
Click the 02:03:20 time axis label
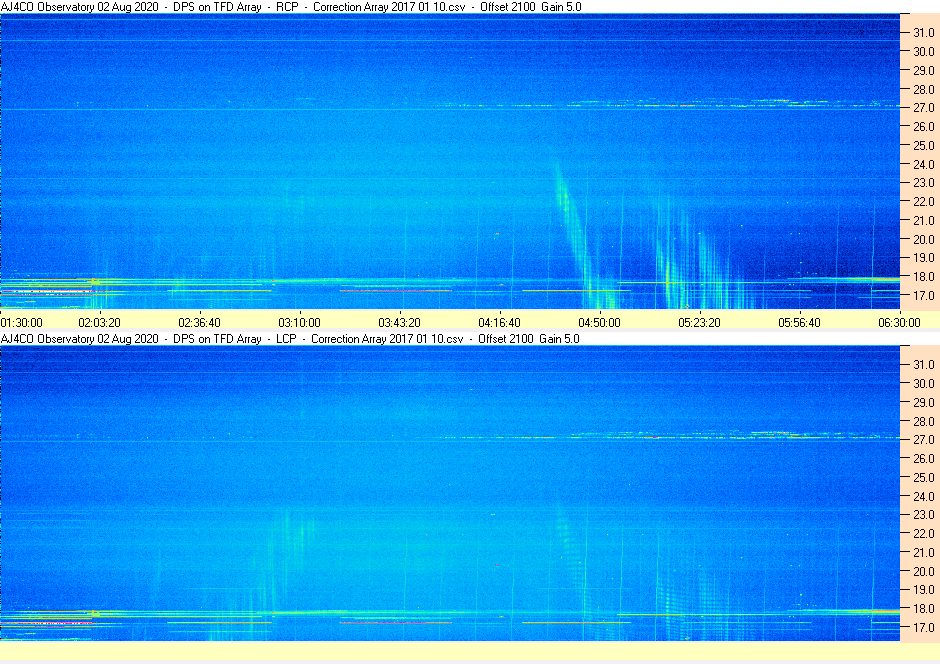100,322
